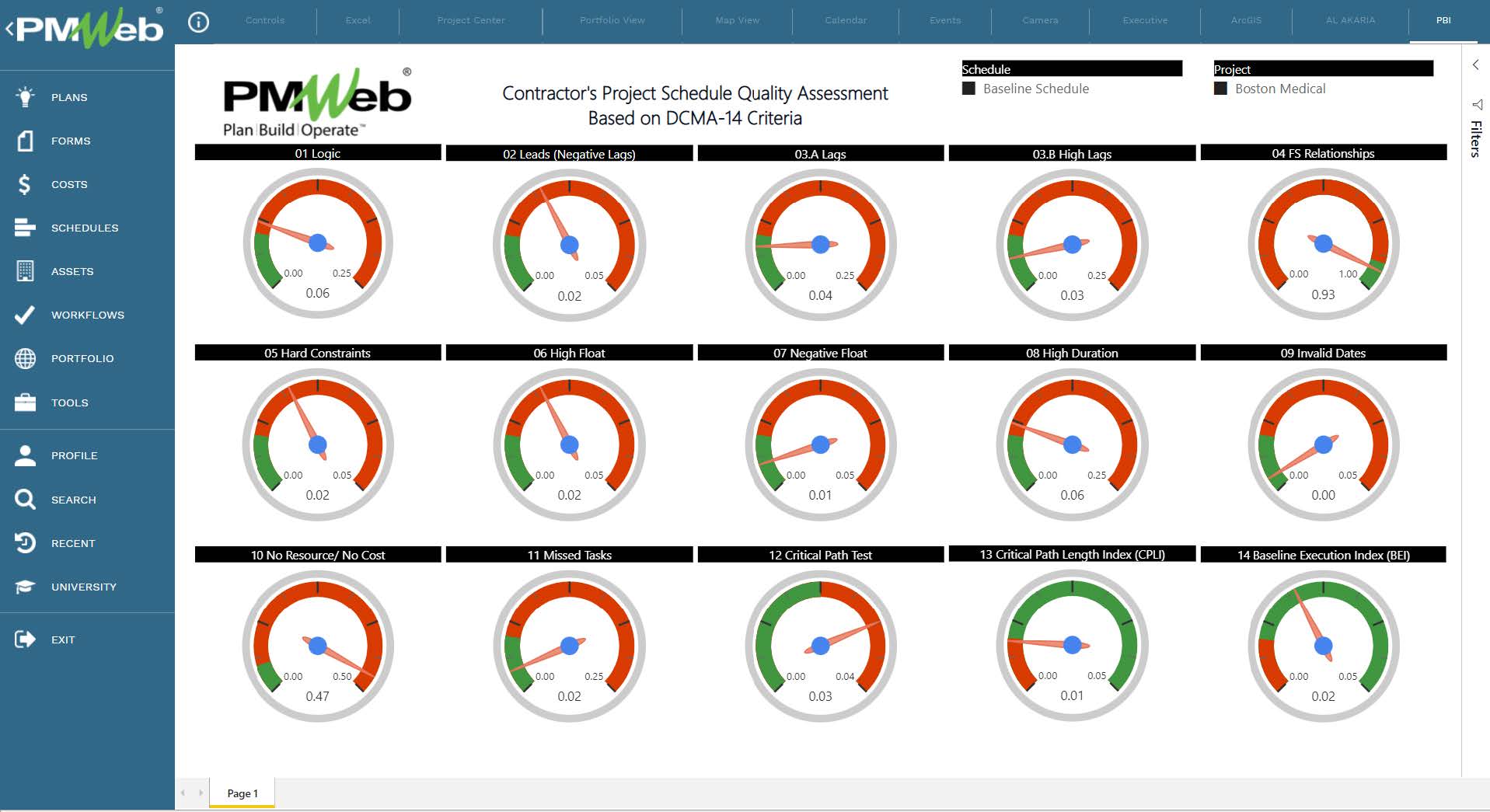Open the Recent history icon
Screen dimensions: 1490x812
[x=25, y=543]
